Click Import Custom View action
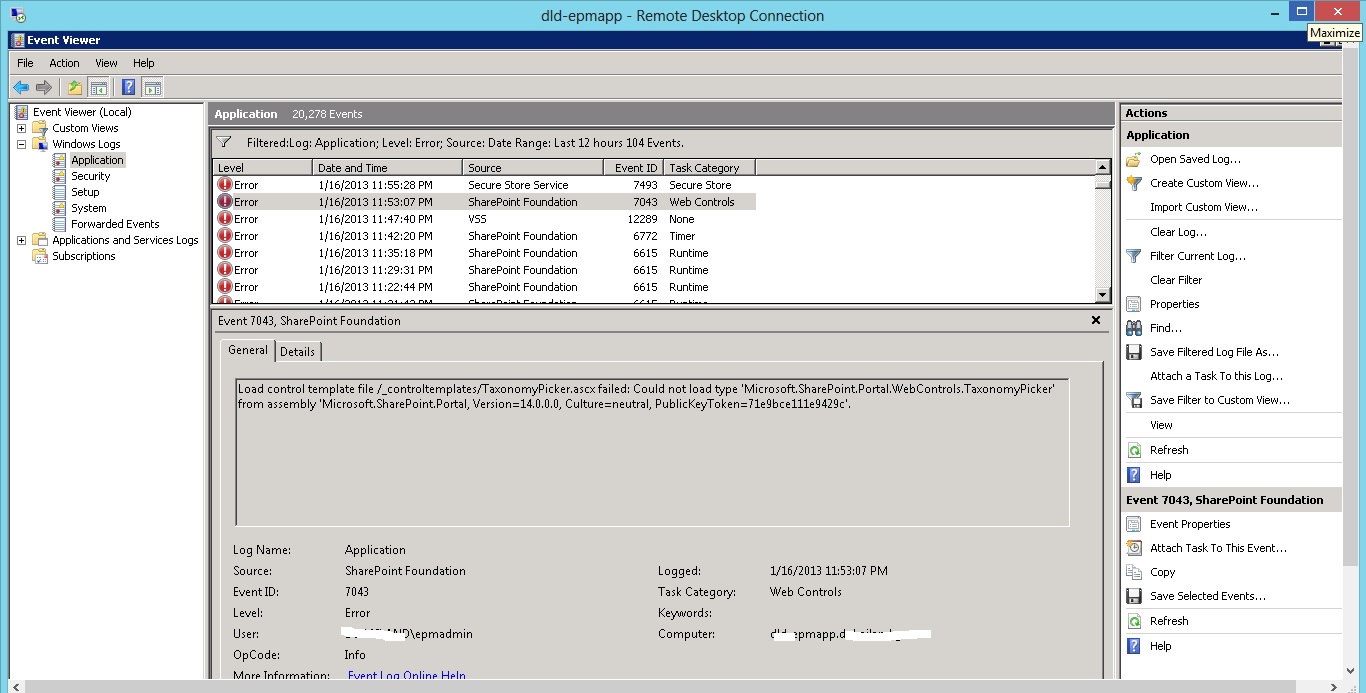The image size is (1366, 693). (1204, 207)
